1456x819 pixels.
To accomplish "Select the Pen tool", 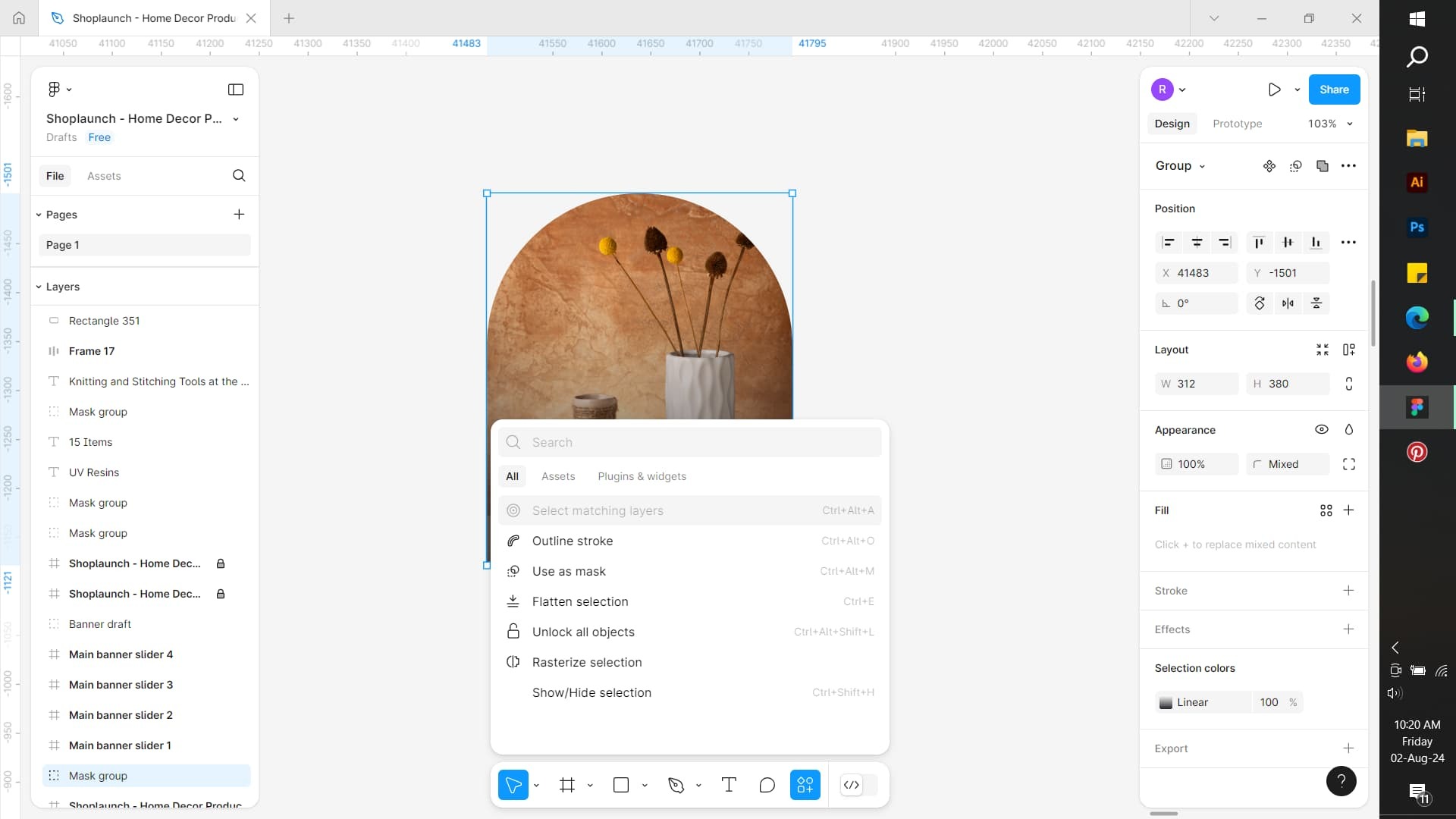I will click(676, 785).
